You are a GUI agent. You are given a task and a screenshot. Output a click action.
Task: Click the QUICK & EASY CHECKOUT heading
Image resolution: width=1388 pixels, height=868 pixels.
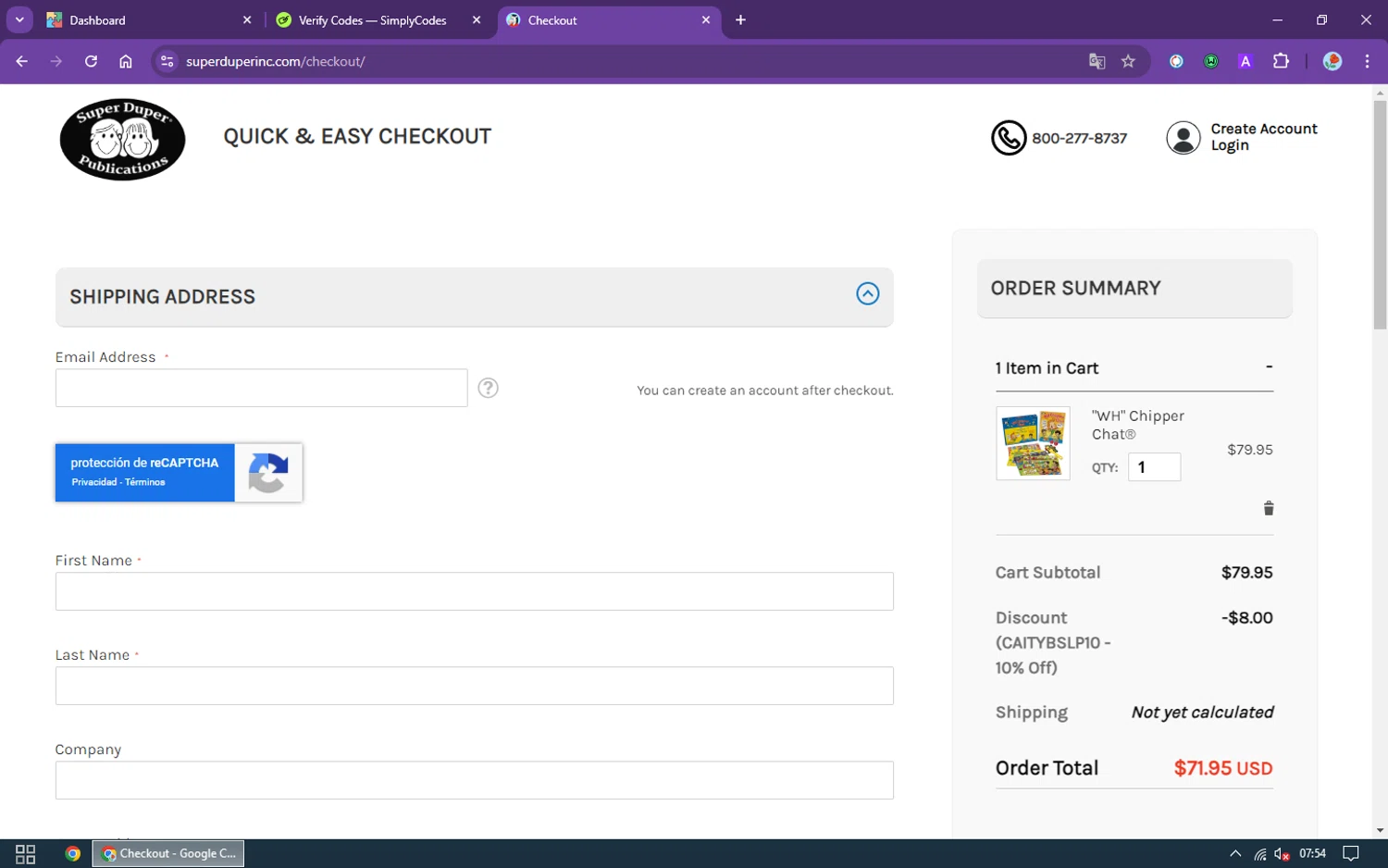point(357,136)
